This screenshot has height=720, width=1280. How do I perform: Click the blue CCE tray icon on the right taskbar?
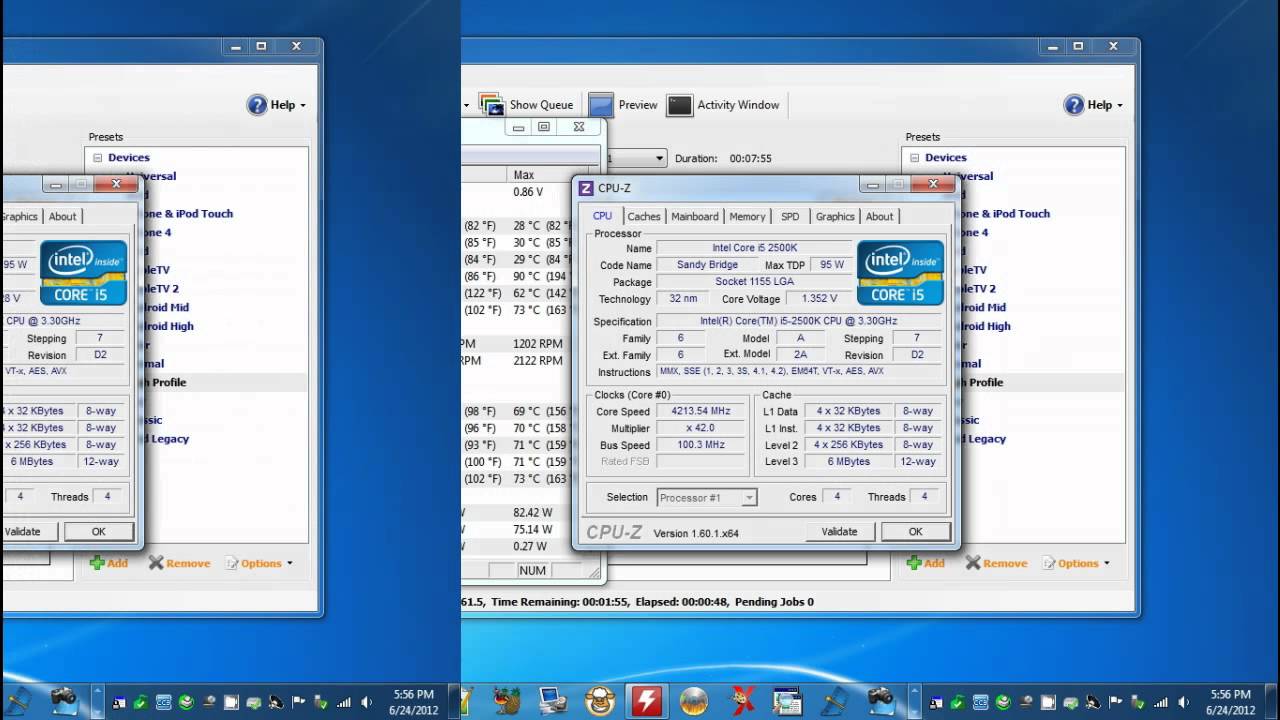click(980, 702)
